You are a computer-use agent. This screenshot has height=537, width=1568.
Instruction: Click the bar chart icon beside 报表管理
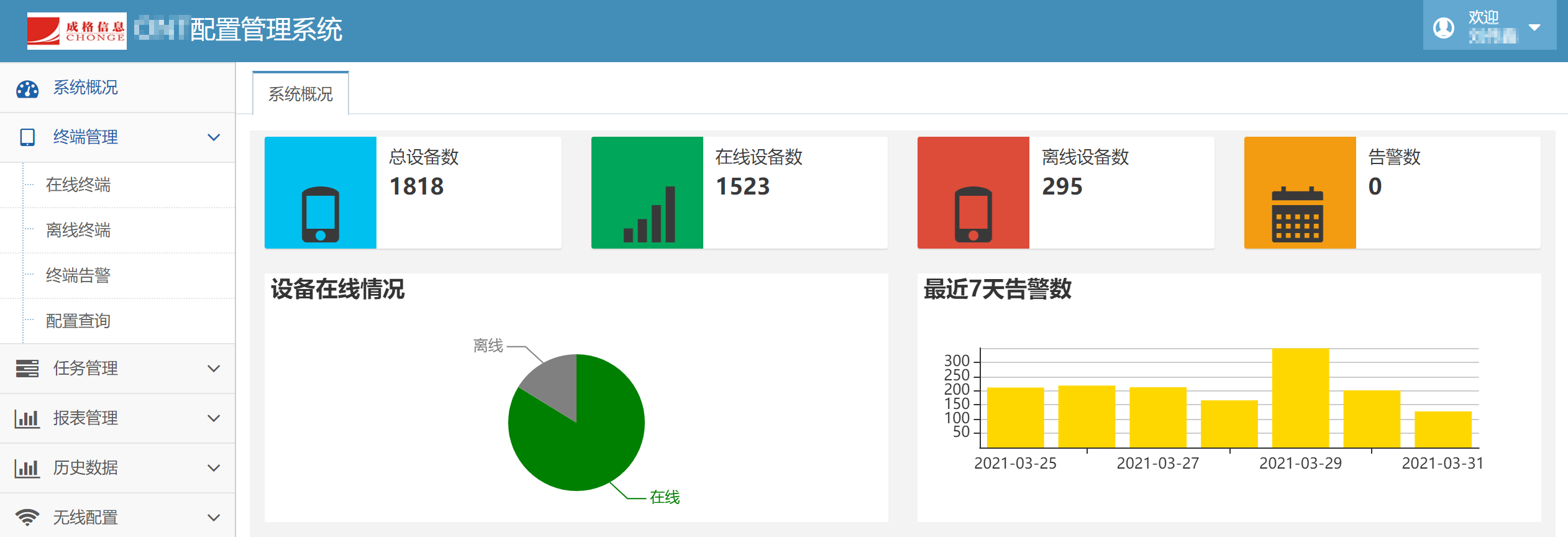click(x=27, y=418)
